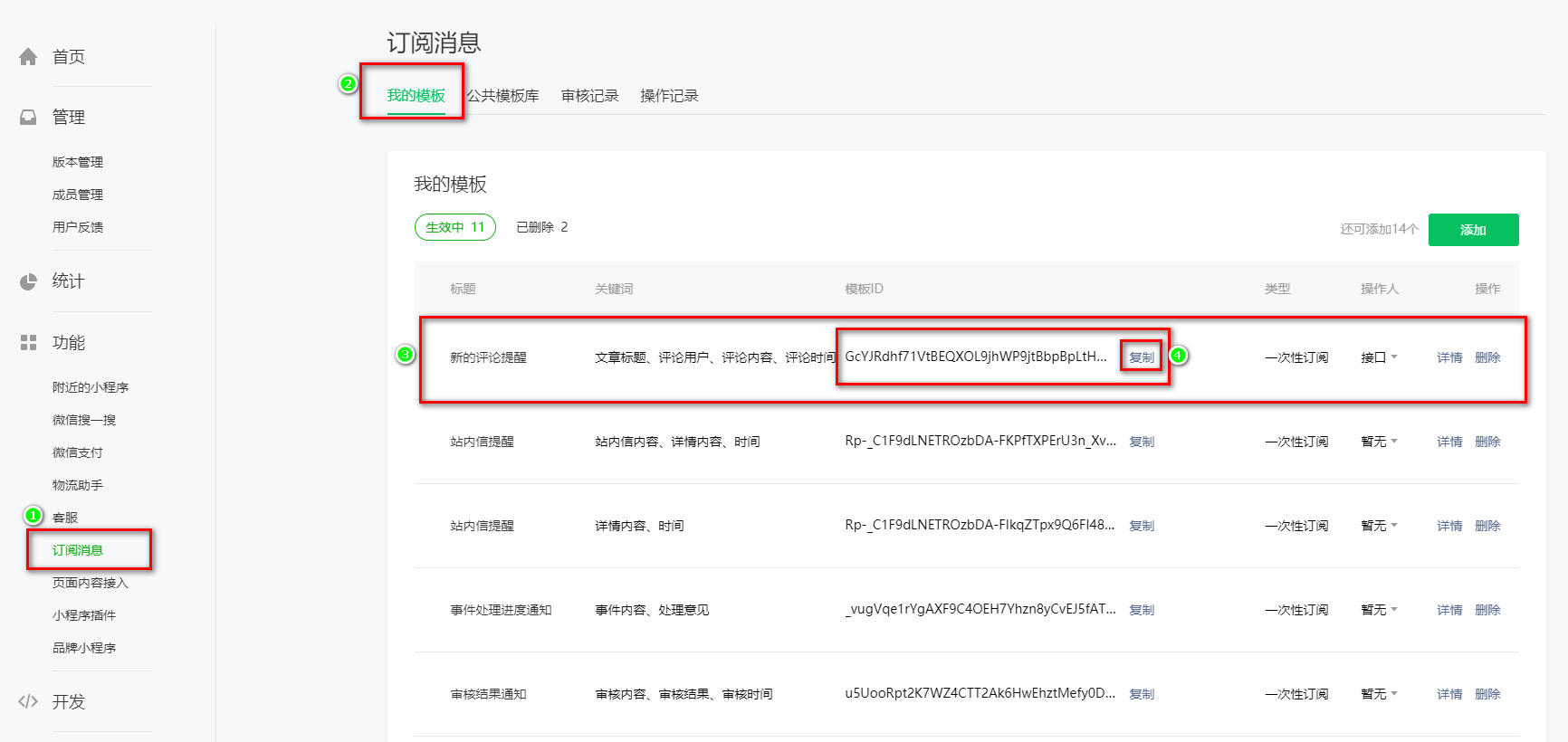
Task: Click the green 添加 button
Action: [1473, 230]
